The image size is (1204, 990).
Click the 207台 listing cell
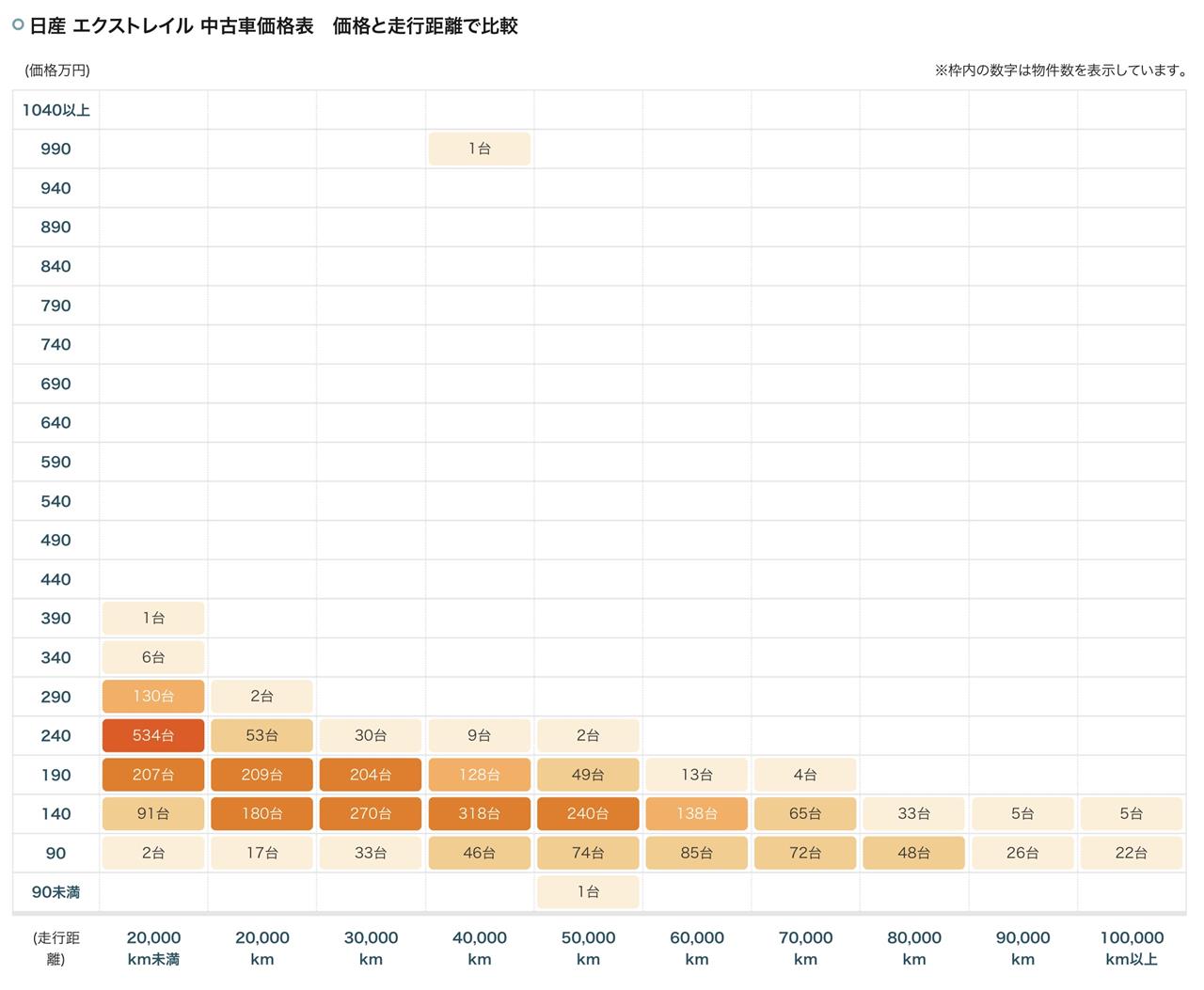tap(153, 775)
